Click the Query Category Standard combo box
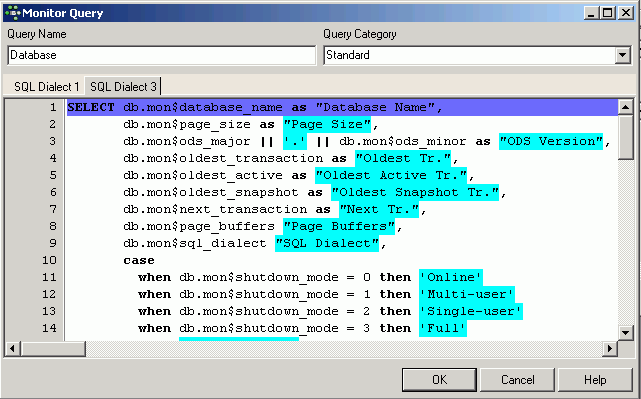Image resolution: width=641 pixels, height=399 pixels. click(478, 55)
